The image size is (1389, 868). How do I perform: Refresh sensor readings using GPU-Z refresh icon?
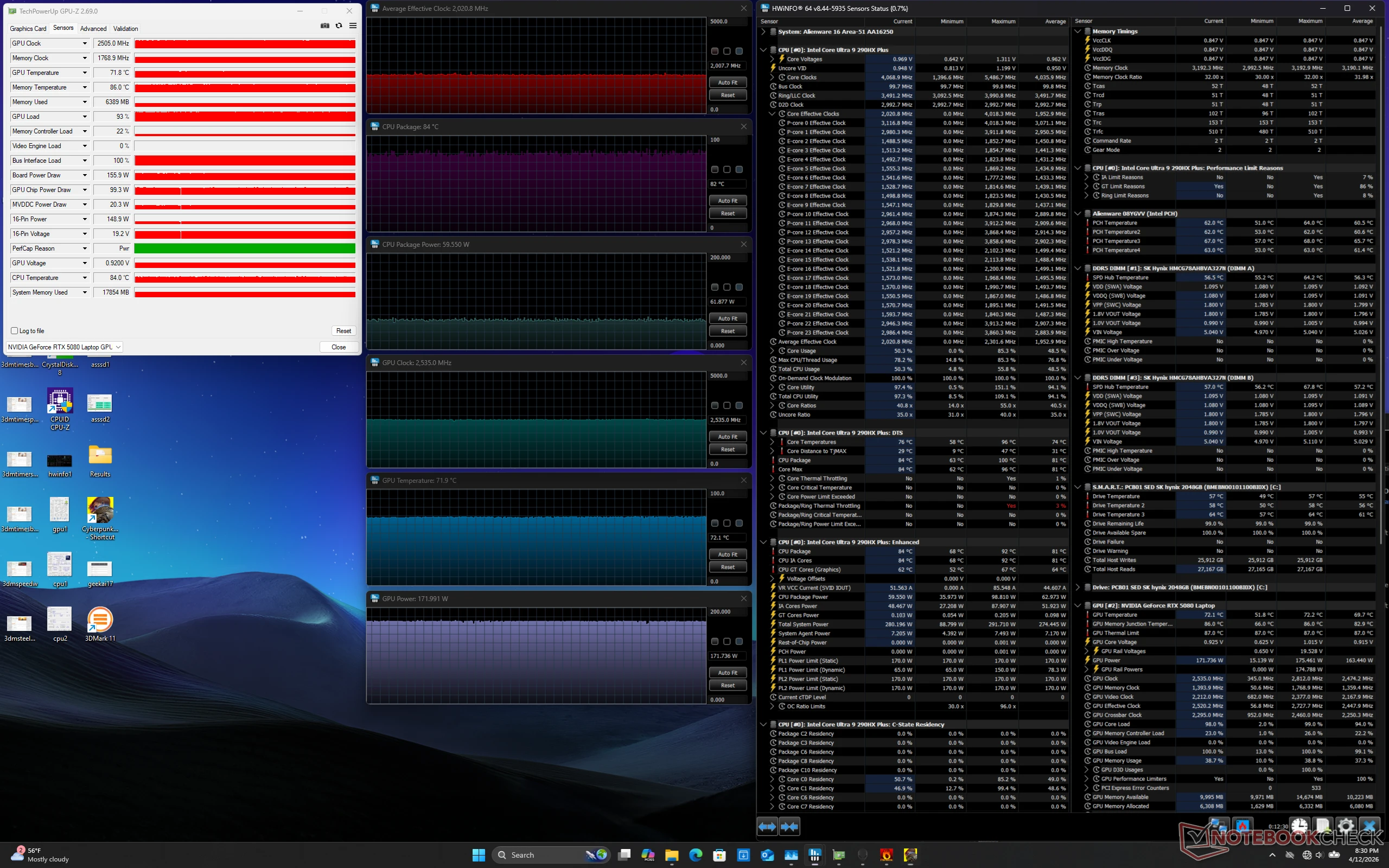pyautogui.click(x=339, y=26)
